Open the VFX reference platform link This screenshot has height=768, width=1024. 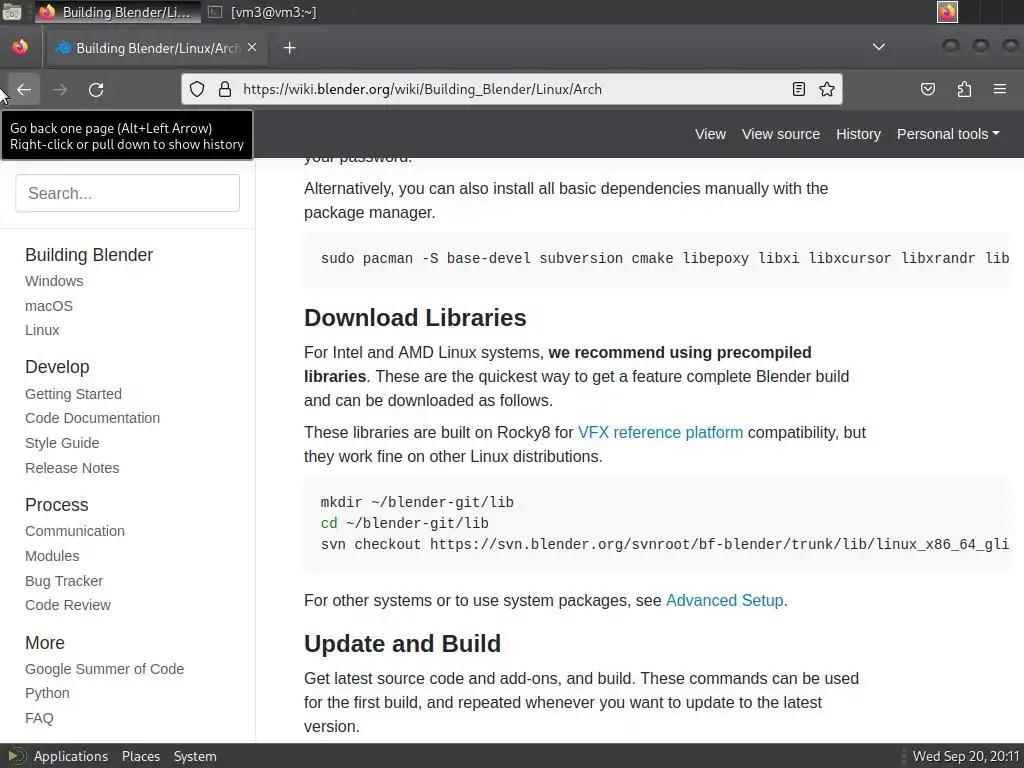[660, 432]
